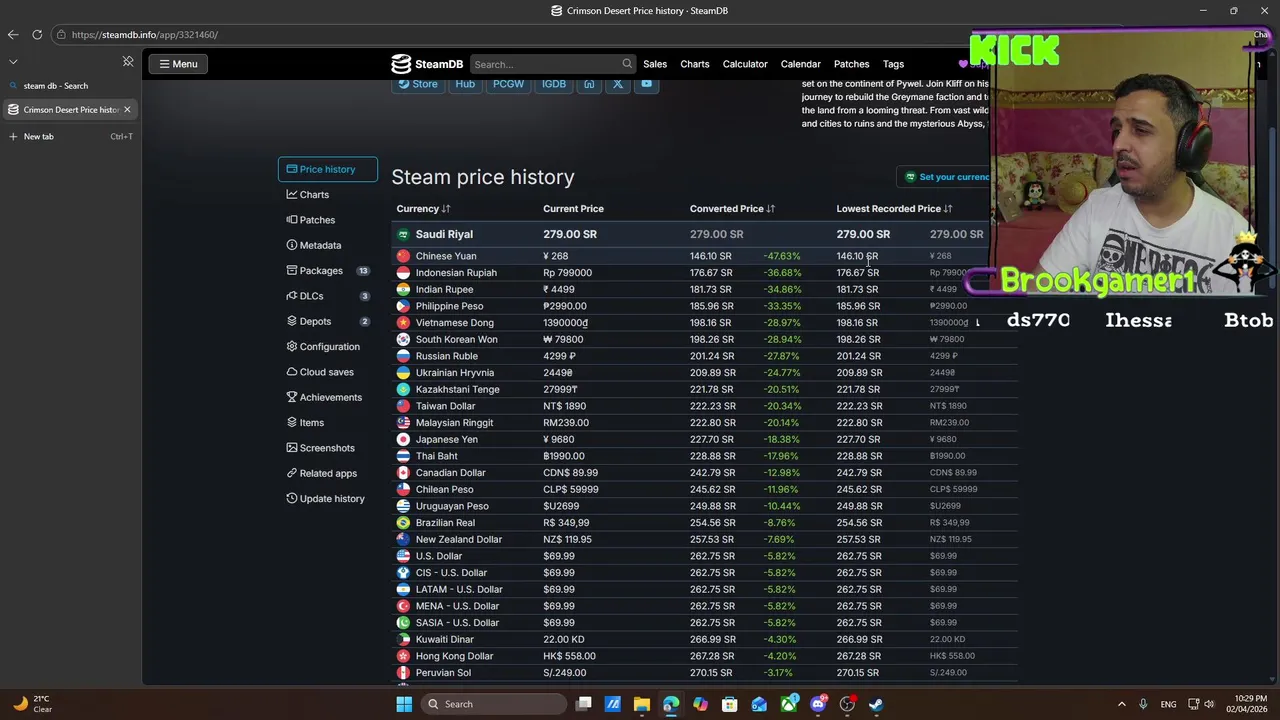Image resolution: width=1280 pixels, height=720 pixels.
Task: Open the Charts nav item in header
Action: pos(695,64)
